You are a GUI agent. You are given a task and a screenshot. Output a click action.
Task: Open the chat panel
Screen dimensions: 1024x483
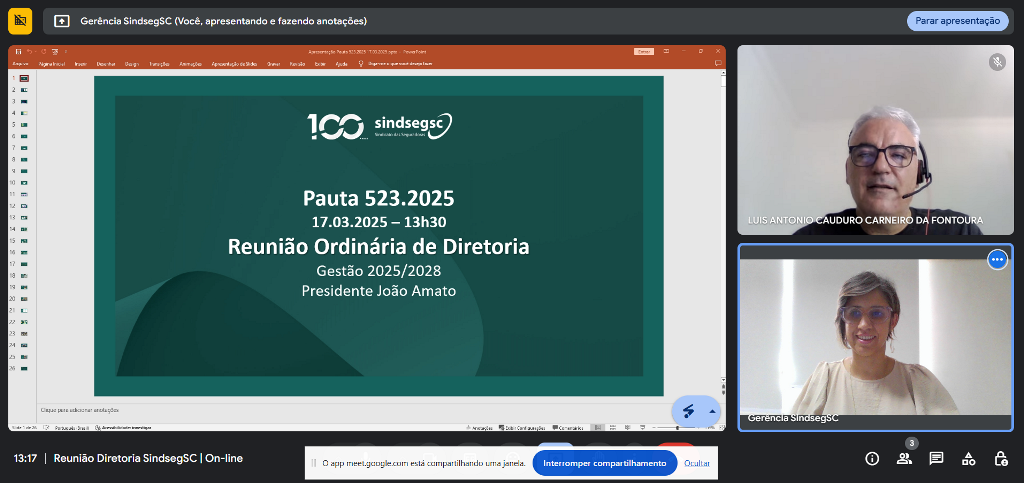click(936, 459)
